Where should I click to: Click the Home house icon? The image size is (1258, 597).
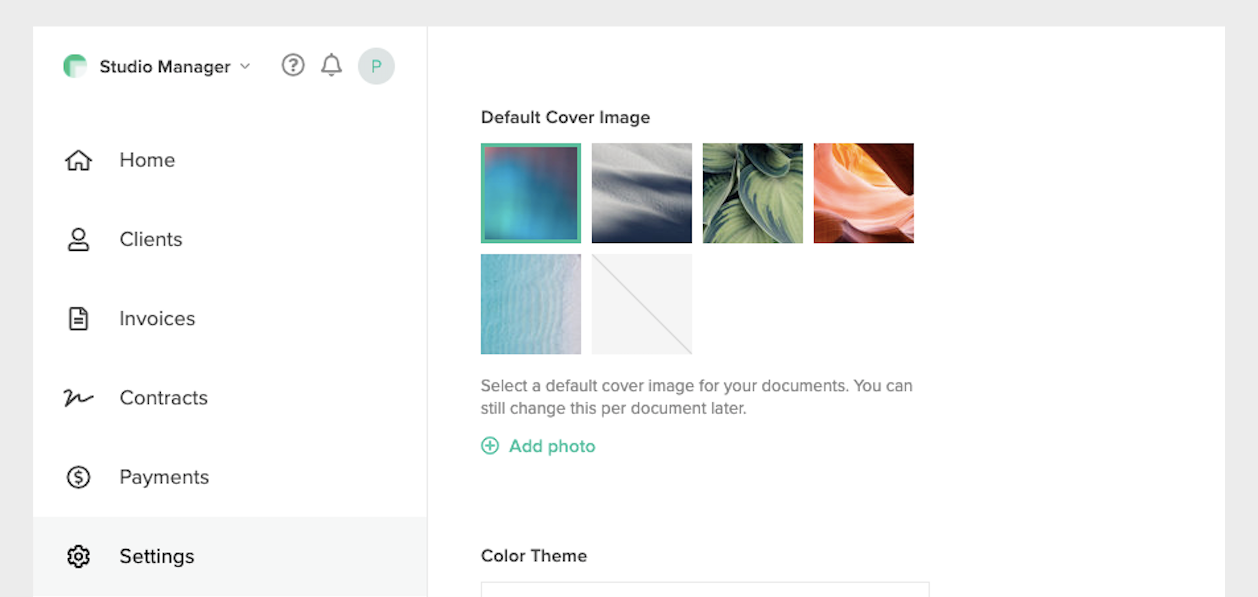coord(78,160)
